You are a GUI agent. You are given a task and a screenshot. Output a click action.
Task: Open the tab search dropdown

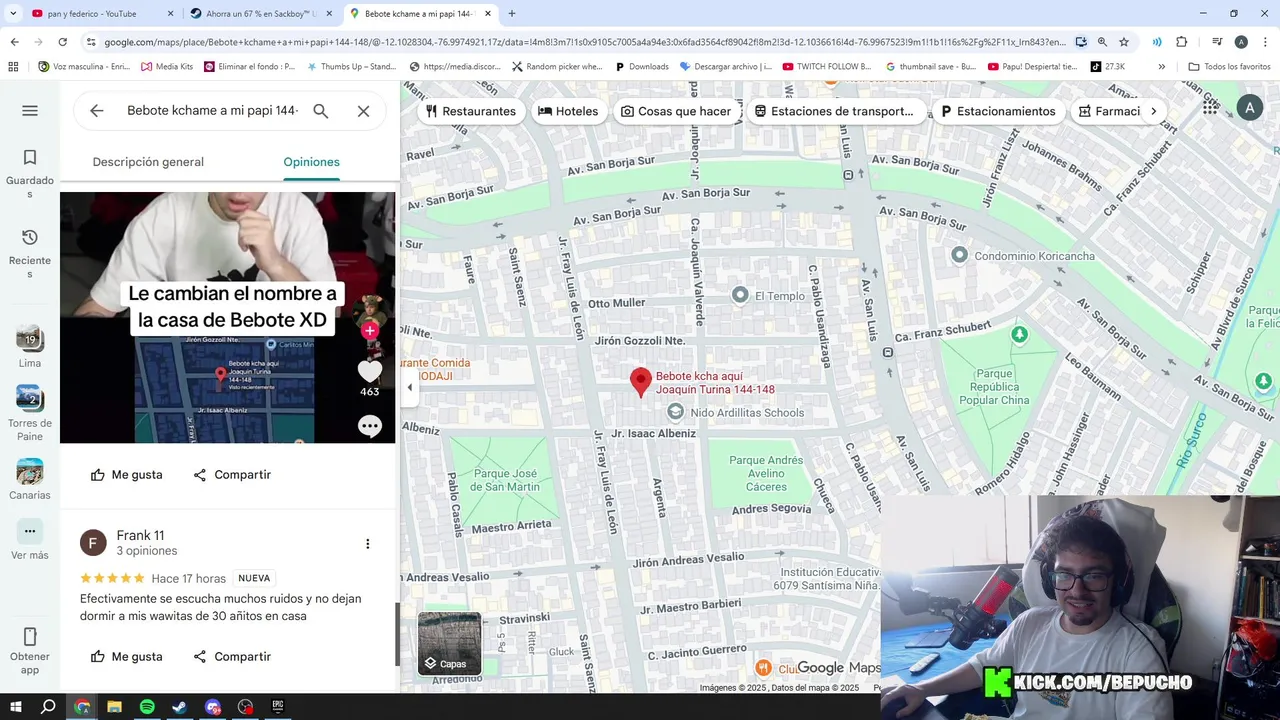tap(13, 14)
